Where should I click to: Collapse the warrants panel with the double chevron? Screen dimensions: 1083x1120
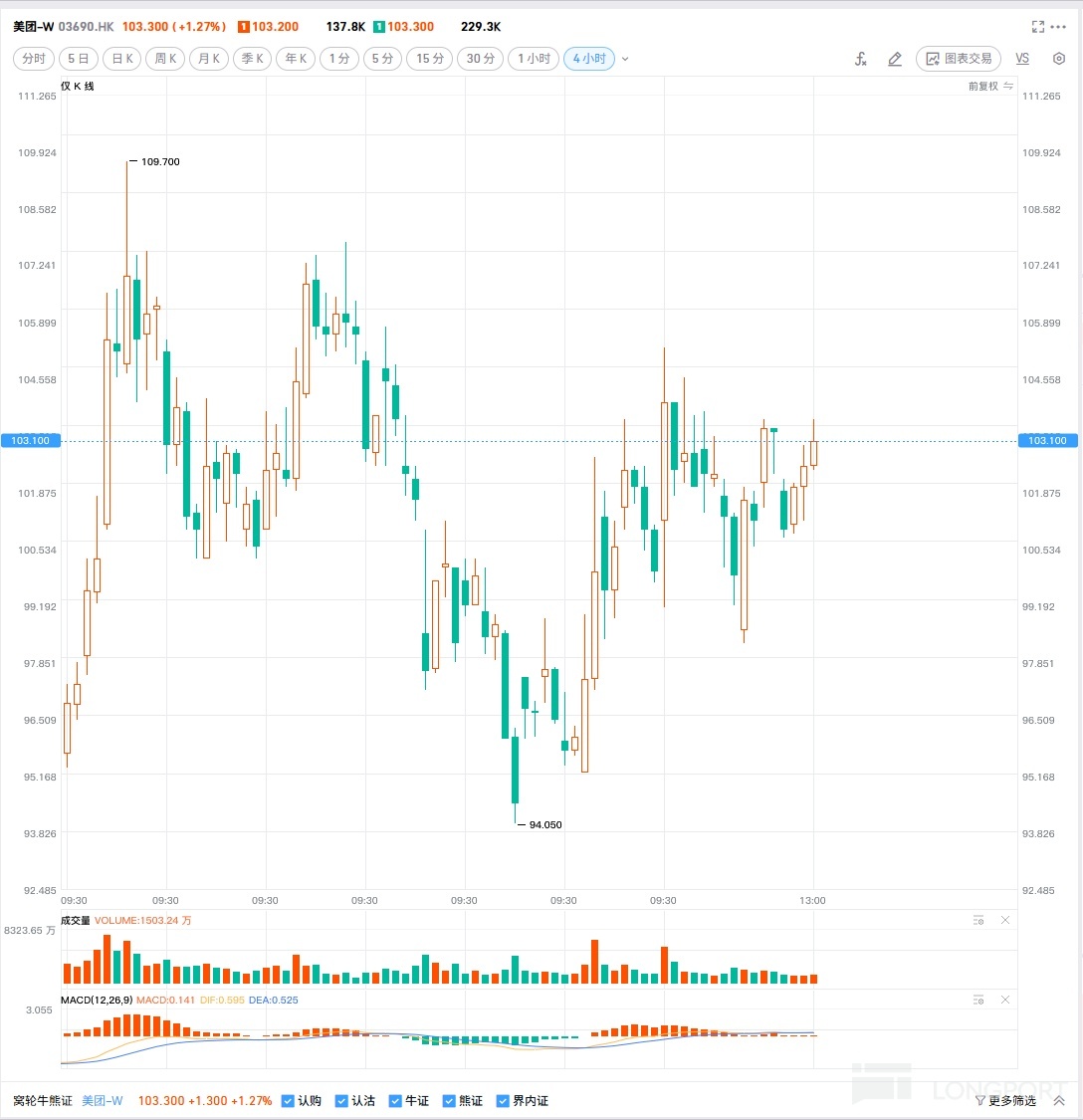1059,1101
